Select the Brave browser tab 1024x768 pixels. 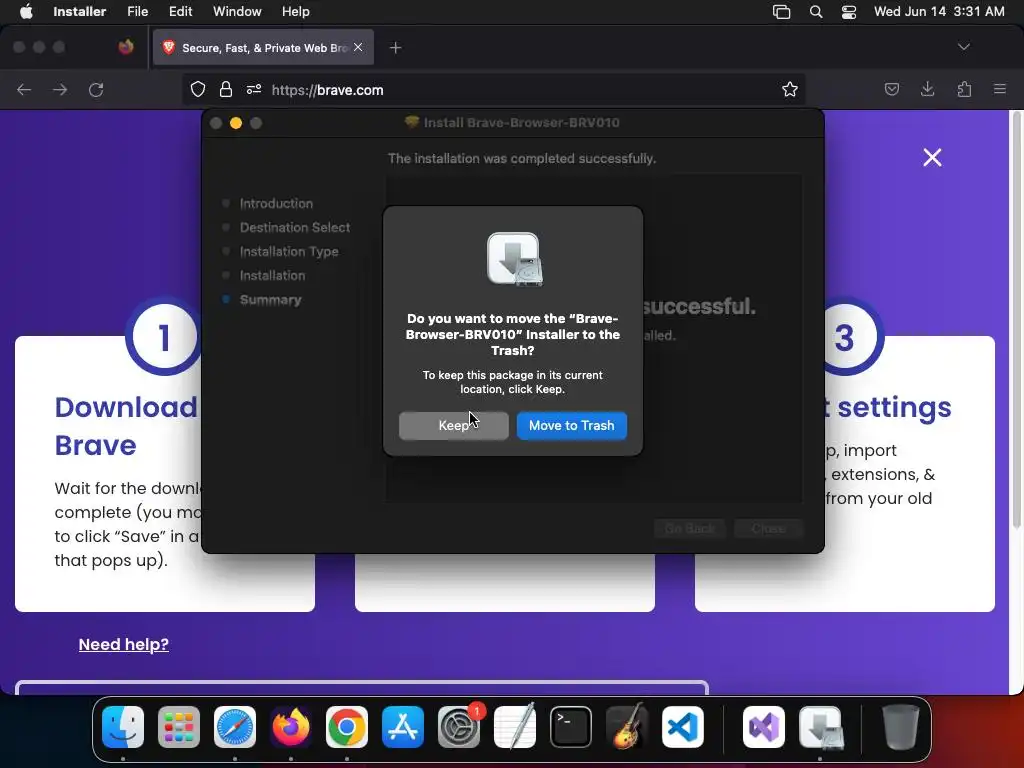(263, 48)
